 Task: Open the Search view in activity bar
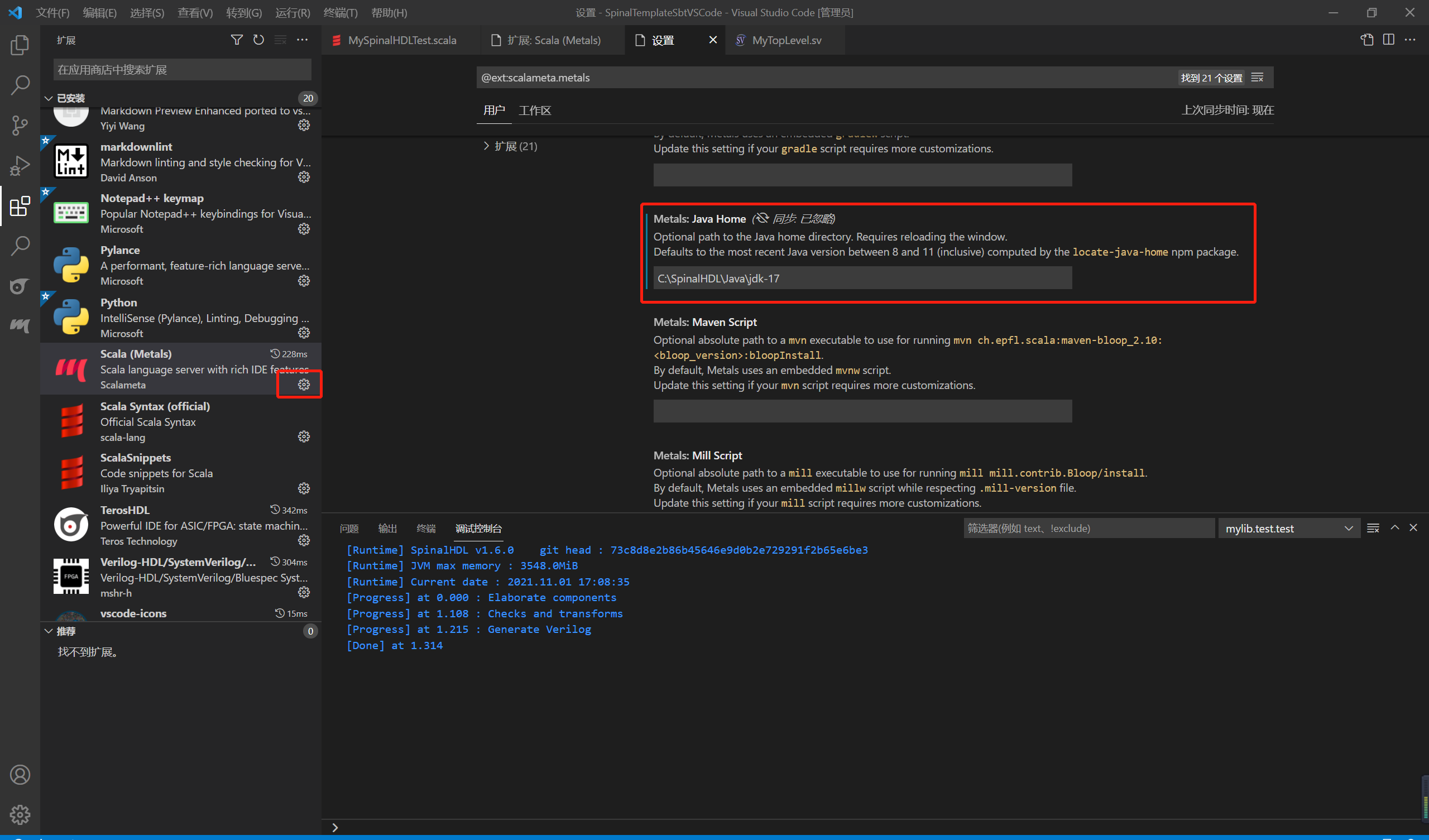point(20,85)
